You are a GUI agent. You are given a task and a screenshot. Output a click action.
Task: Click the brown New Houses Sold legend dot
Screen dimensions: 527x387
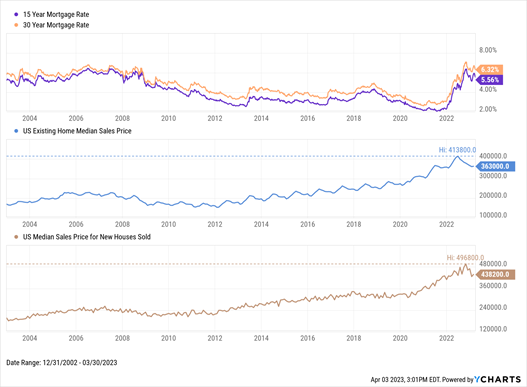16,237
